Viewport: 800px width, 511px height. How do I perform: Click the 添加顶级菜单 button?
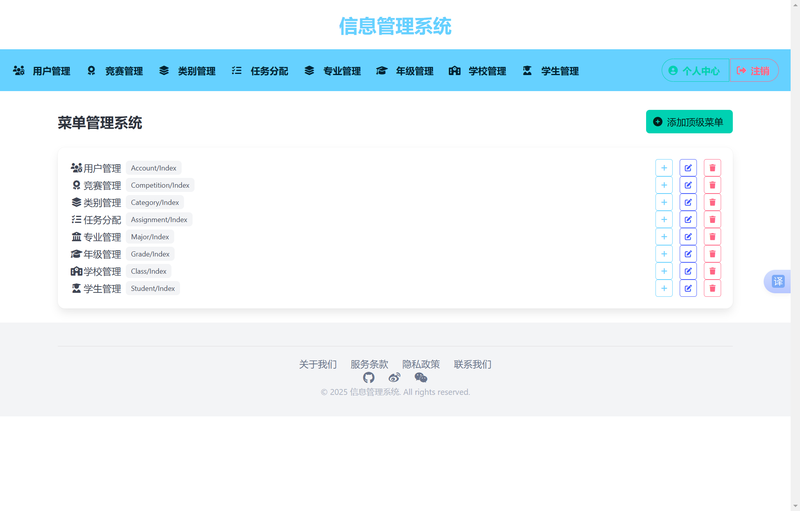pyautogui.click(x=689, y=122)
